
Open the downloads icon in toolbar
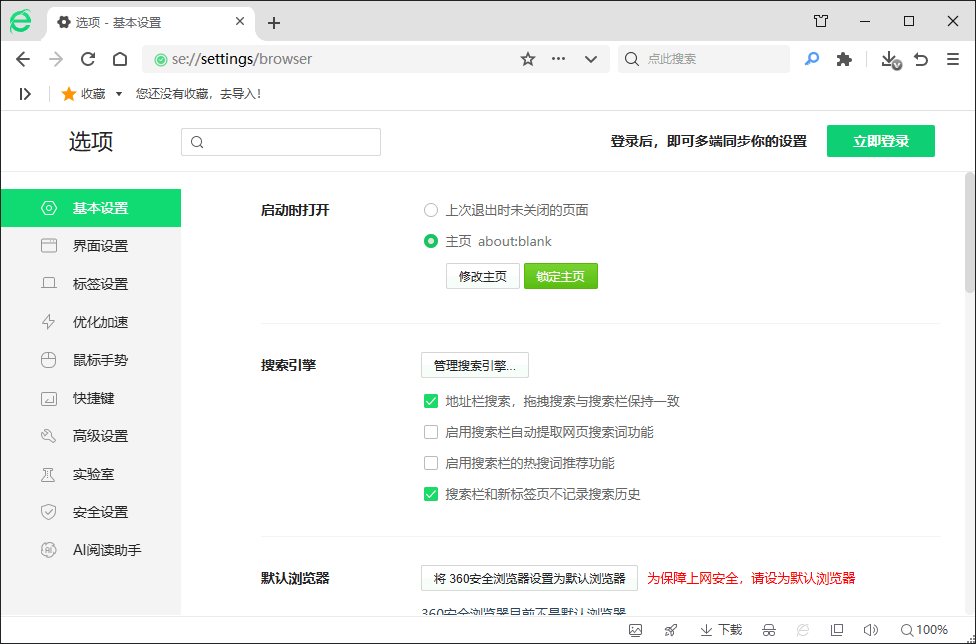[889, 59]
